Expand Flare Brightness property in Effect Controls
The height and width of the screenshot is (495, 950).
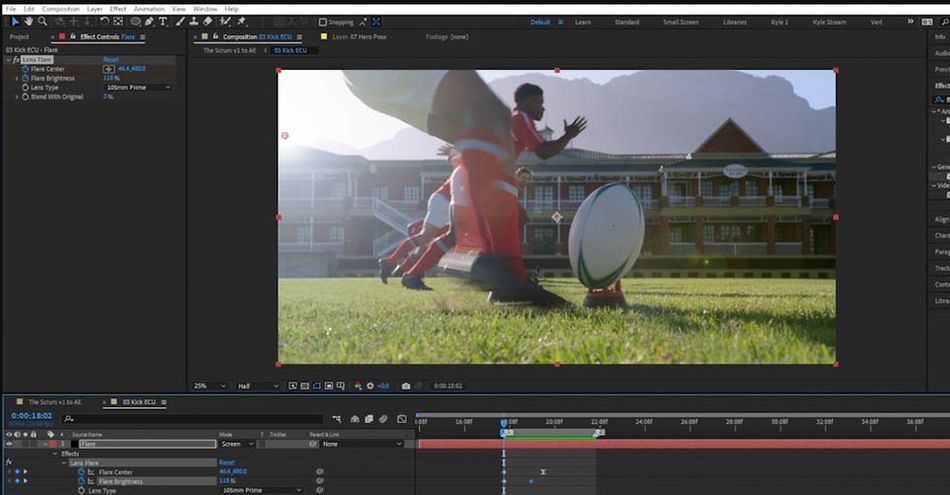(x=16, y=78)
